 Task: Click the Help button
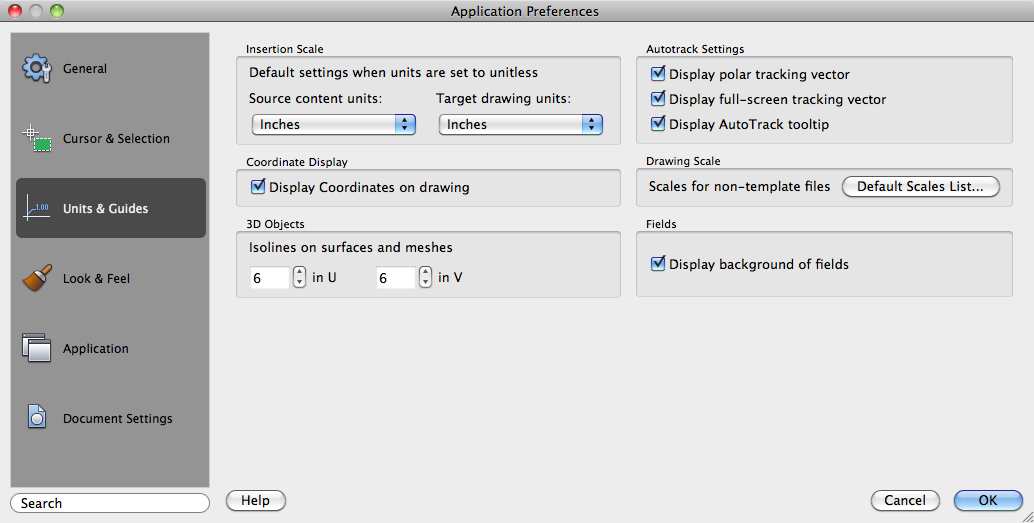click(256, 500)
